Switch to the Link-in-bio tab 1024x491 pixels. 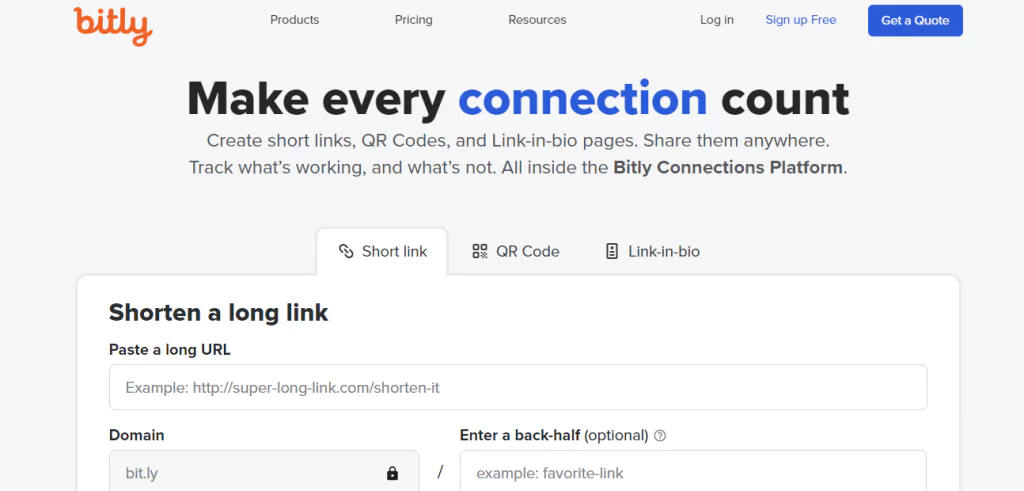click(652, 251)
